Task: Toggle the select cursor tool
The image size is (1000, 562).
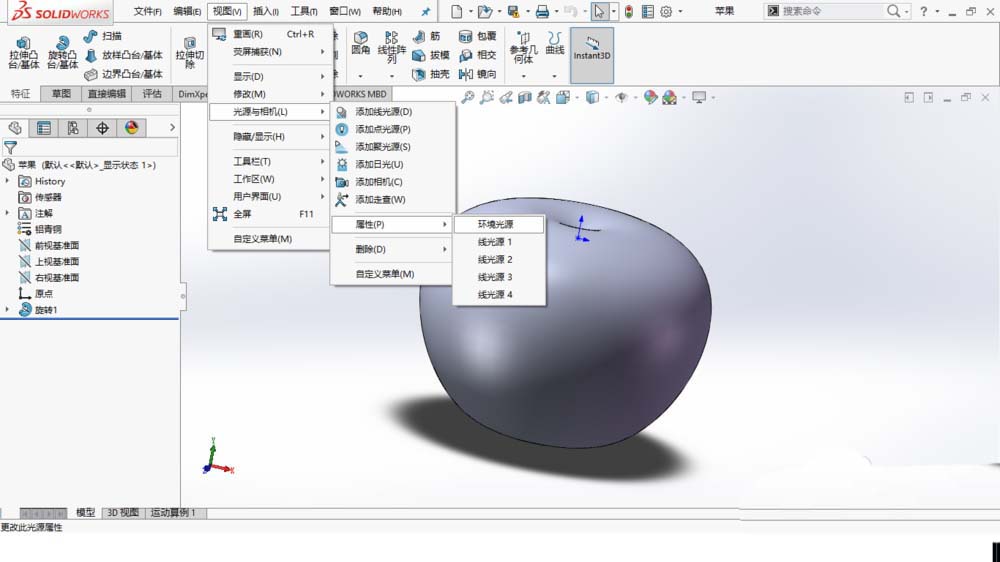Action: 599,11
